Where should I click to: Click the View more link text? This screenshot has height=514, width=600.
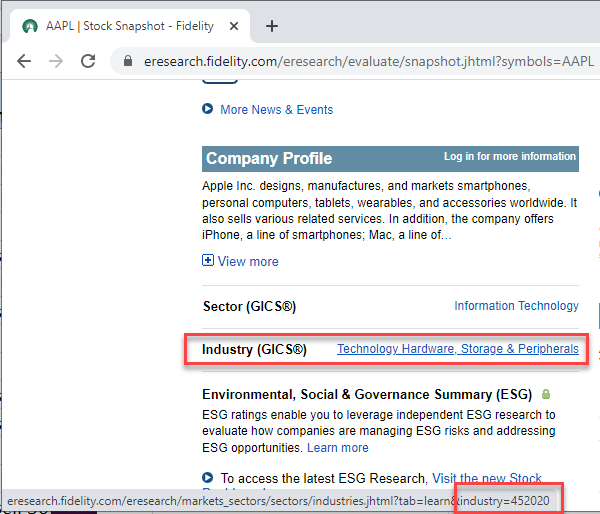pyautogui.click(x=248, y=261)
